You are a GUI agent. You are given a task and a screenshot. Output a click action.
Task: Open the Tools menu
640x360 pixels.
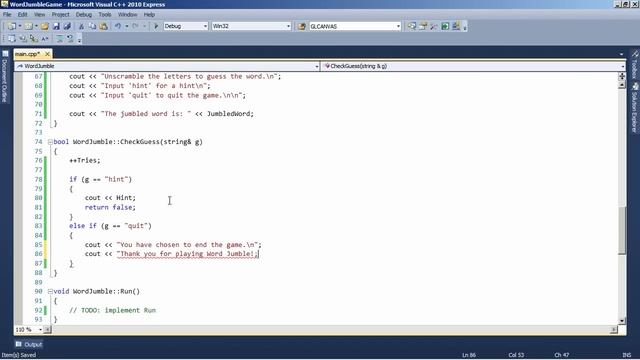pos(105,14)
